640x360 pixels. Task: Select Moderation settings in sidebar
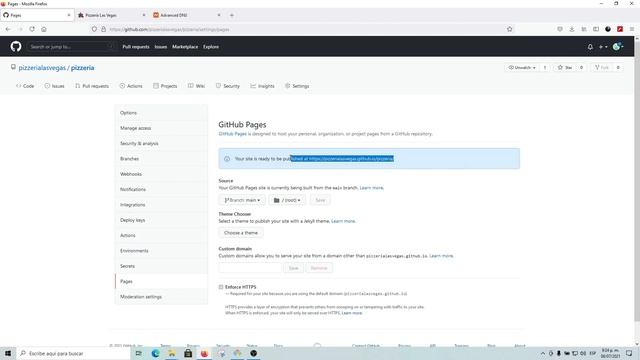[x=161, y=297]
